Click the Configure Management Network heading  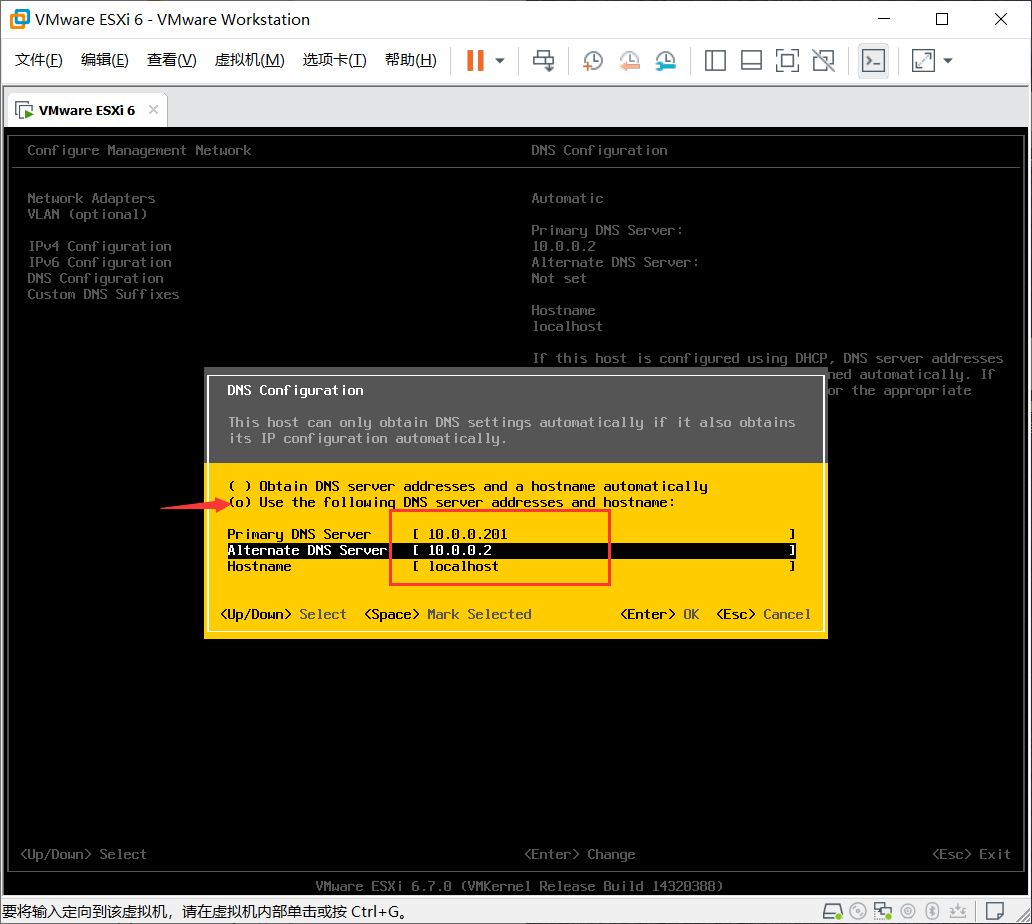pyautogui.click(x=139, y=150)
